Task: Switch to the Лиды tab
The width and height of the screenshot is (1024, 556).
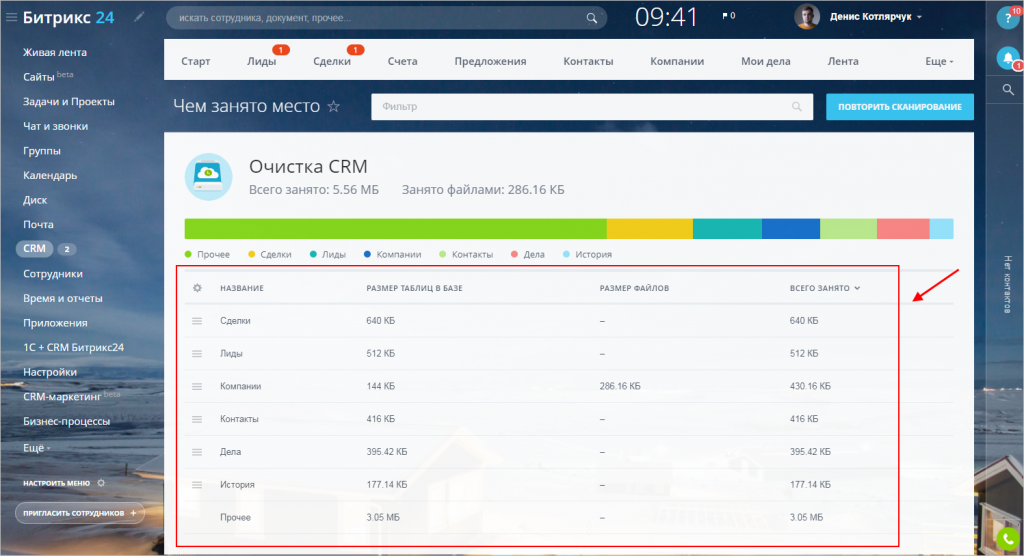Action: [x=261, y=61]
